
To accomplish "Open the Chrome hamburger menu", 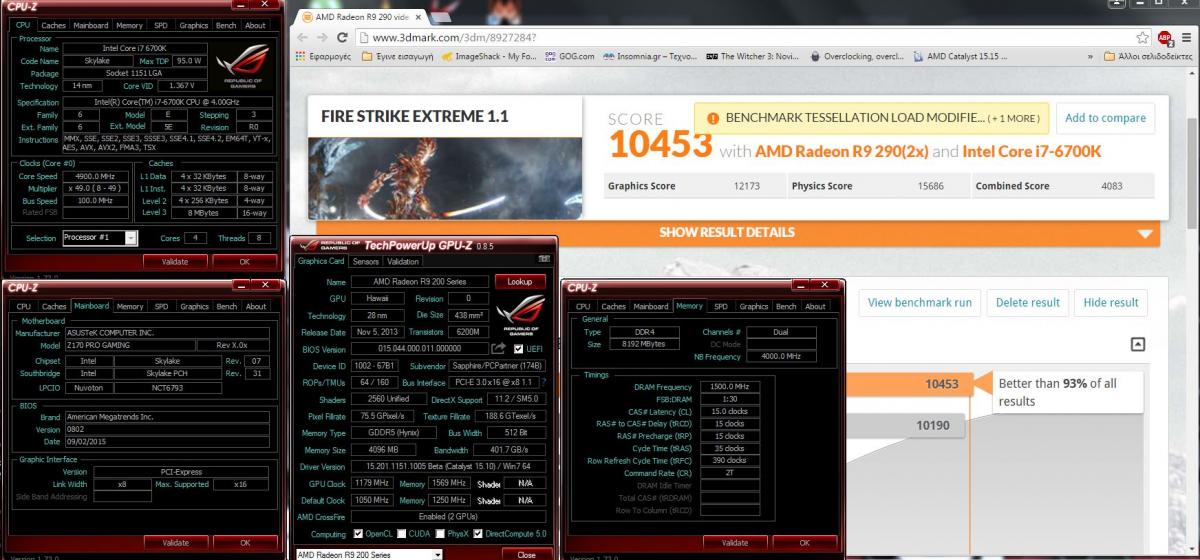I will 1185,38.
